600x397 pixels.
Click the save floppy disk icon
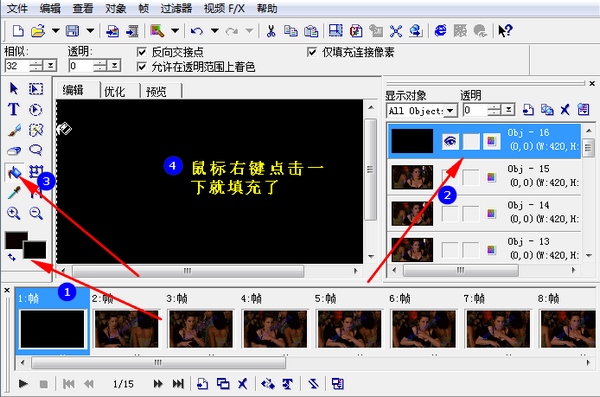pyautogui.click(x=72, y=31)
